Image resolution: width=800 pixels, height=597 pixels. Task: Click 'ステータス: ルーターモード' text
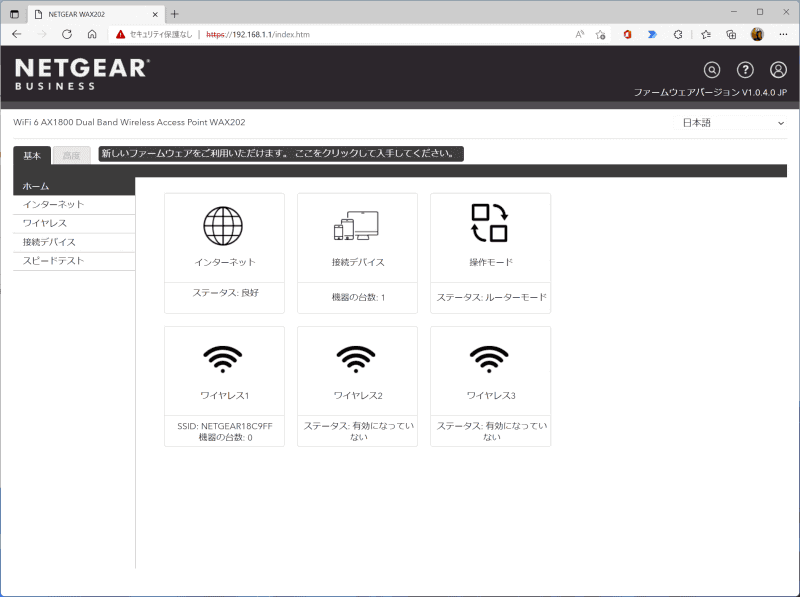click(491, 297)
